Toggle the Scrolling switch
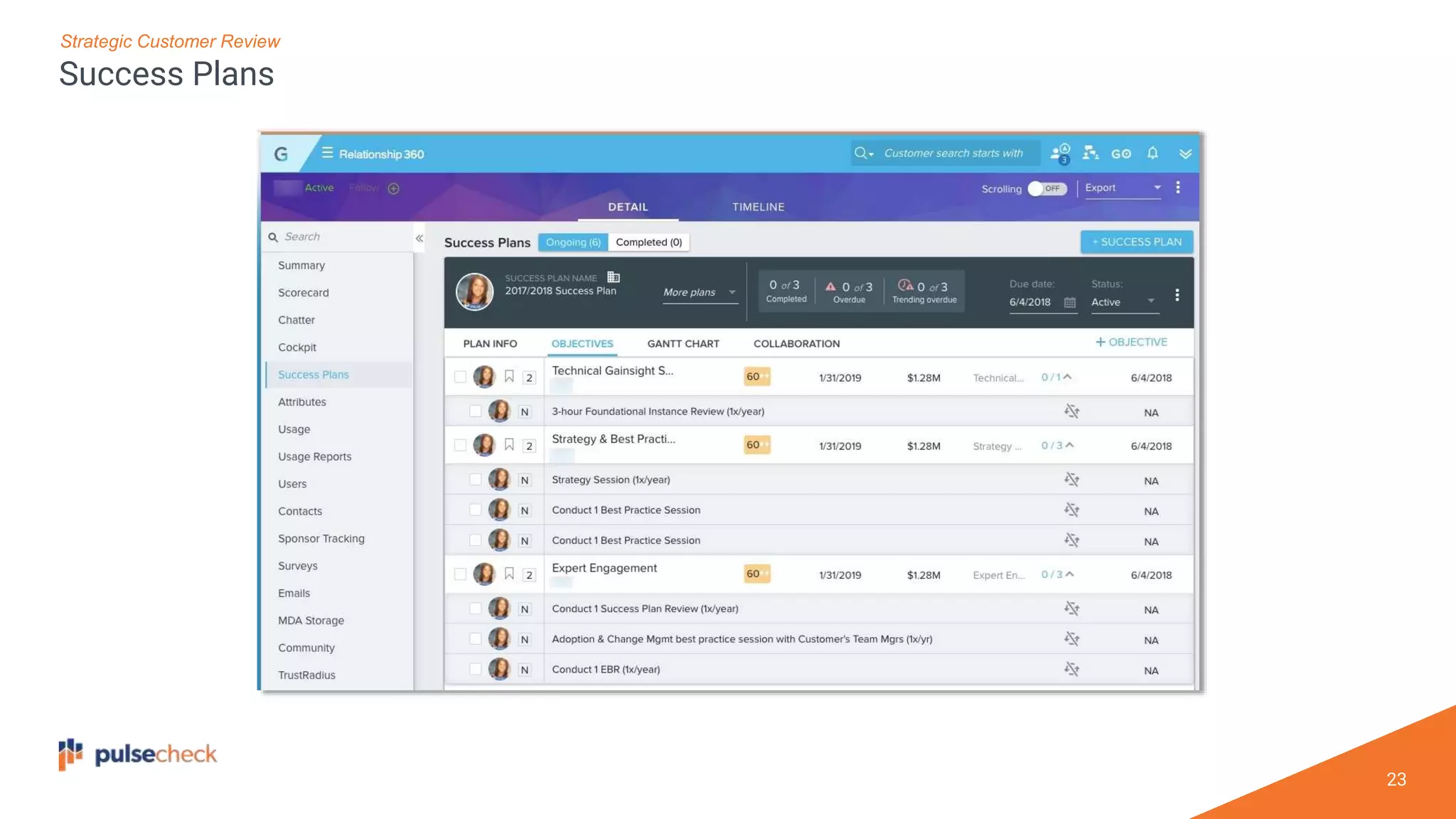Image resolution: width=1456 pixels, height=819 pixels. [x=1047, y=188]
